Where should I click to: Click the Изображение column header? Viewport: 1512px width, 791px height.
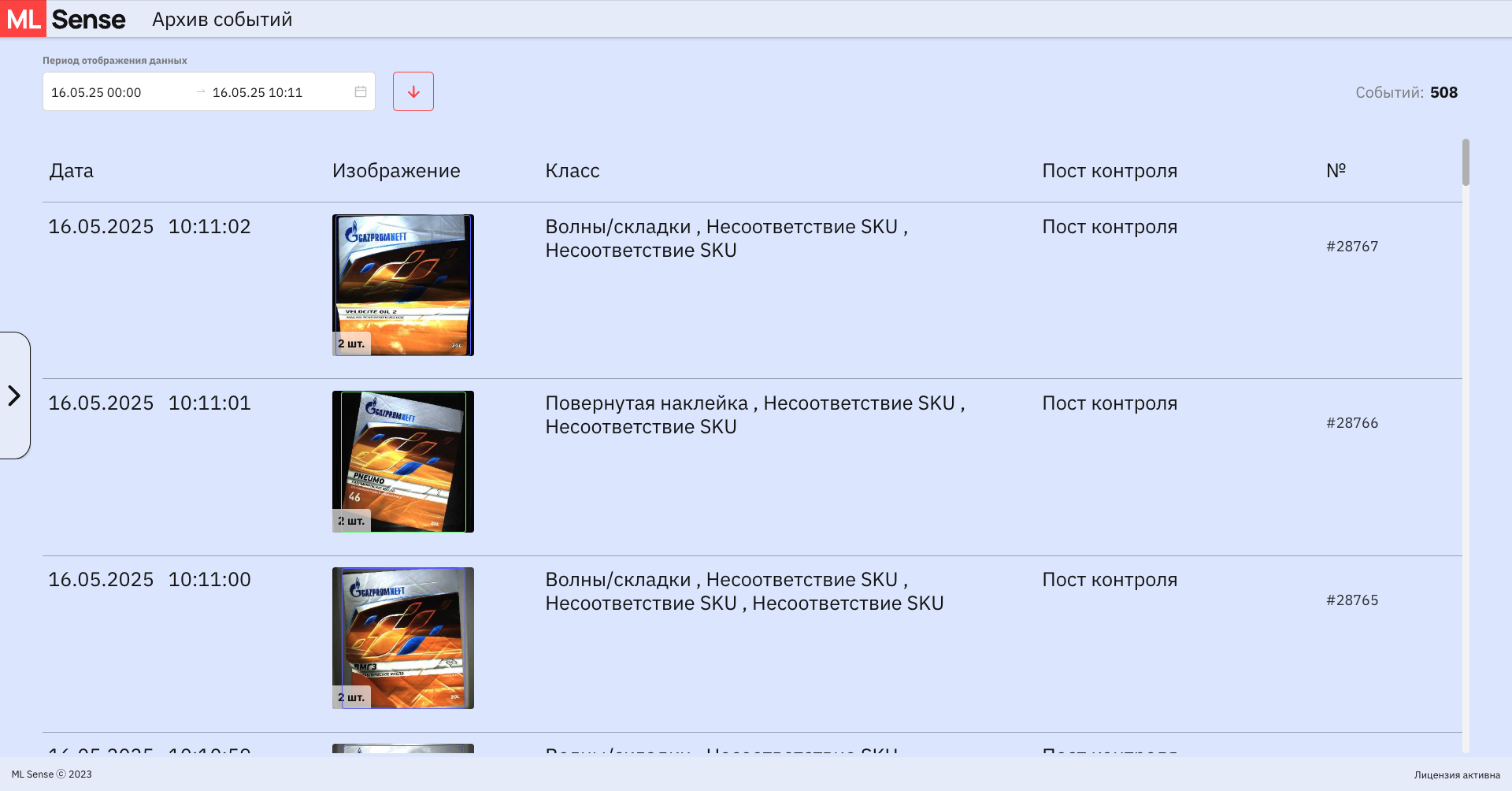point(396,171)
